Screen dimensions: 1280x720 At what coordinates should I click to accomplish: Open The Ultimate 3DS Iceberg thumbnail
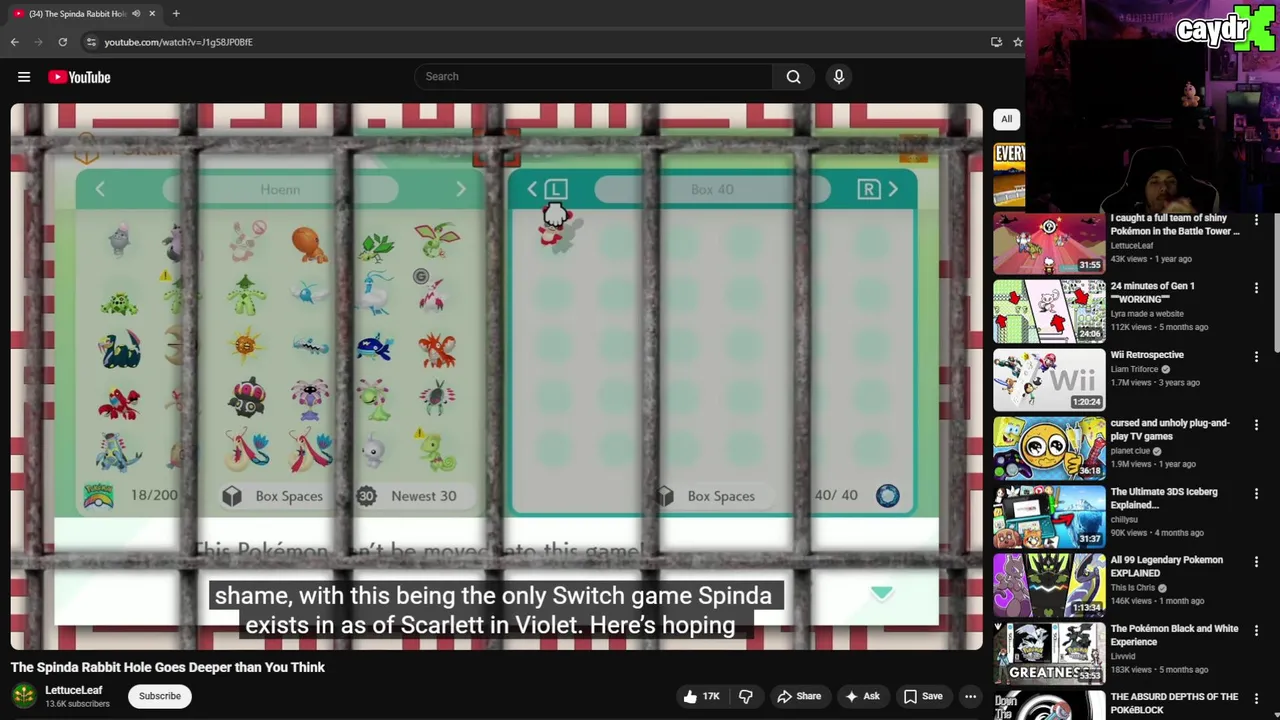click(1049, 516)
